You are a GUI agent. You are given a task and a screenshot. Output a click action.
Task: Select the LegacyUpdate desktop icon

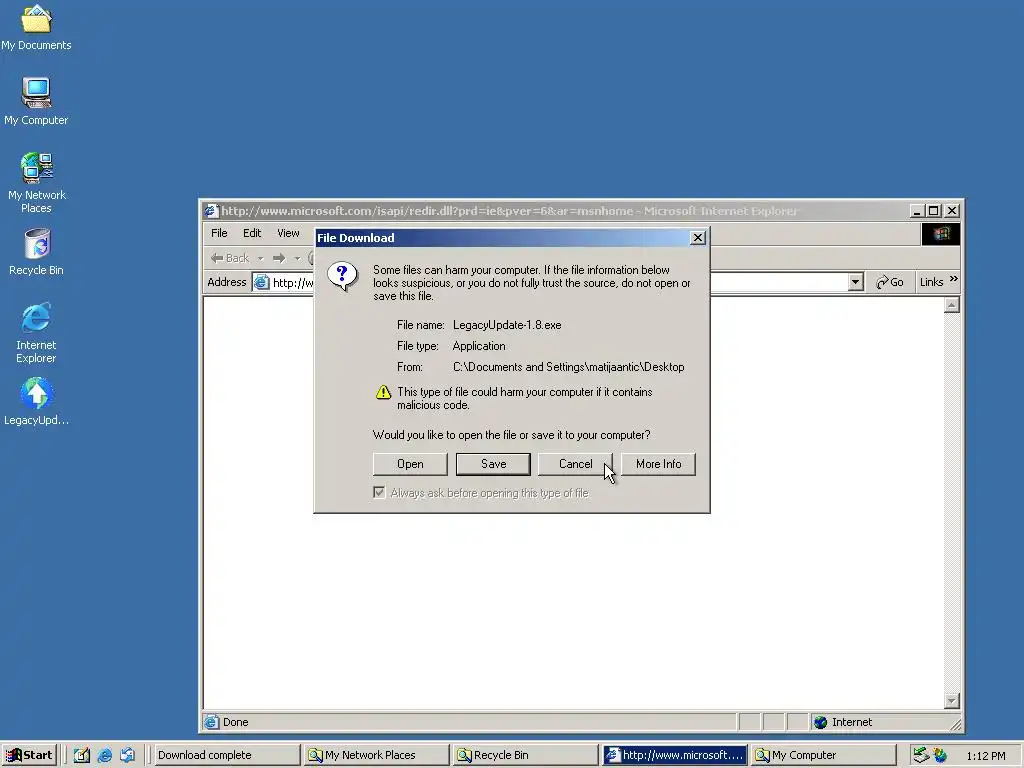click(x=36, y=402)
